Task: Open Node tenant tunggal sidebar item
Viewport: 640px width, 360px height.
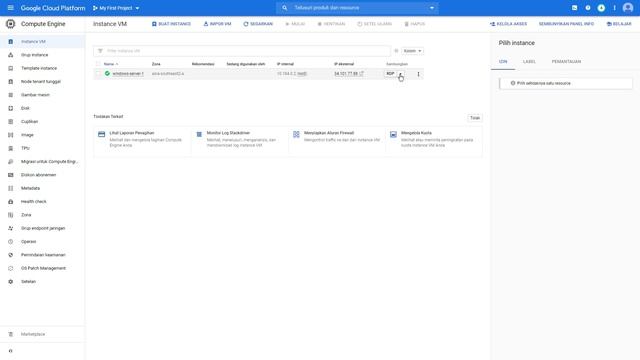Action: coord(42,82)
